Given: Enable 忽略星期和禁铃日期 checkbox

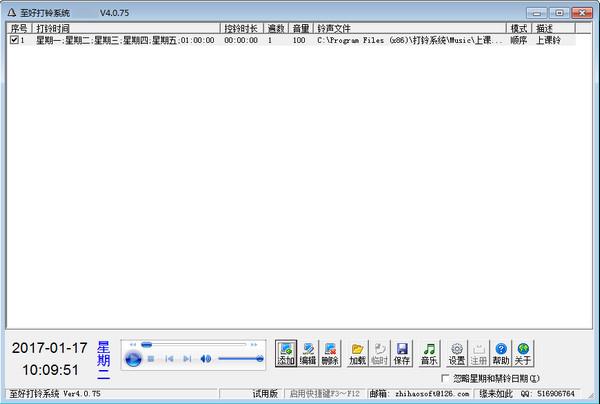Looking at the screenshot, I should (x=445, y=379).
